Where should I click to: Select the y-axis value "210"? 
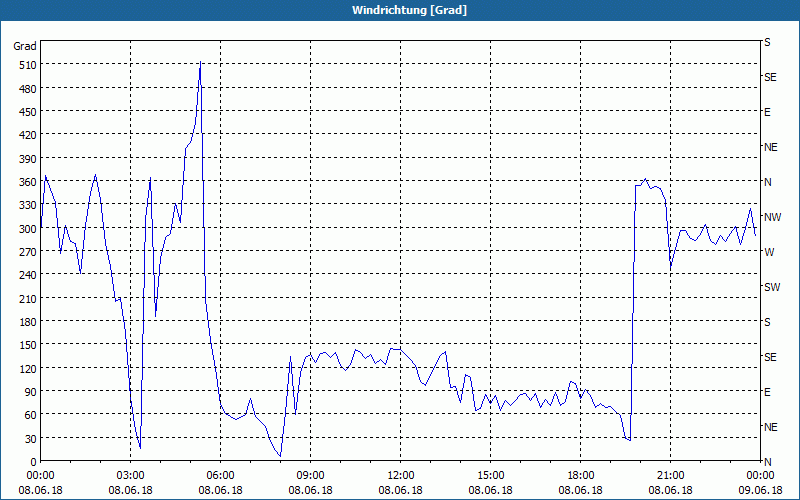click(x=28, y=298)
